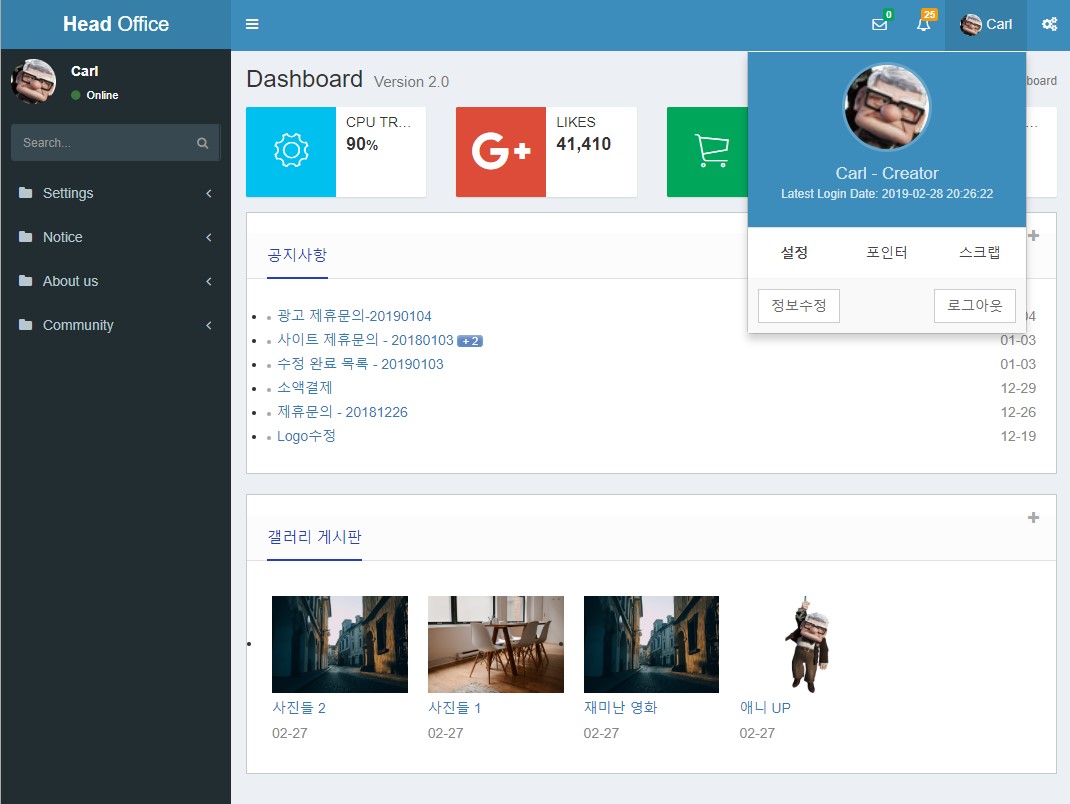Open the 소액결제 notice link
The height and width of the screenshot is (804, 1070).
click(305, 388)
